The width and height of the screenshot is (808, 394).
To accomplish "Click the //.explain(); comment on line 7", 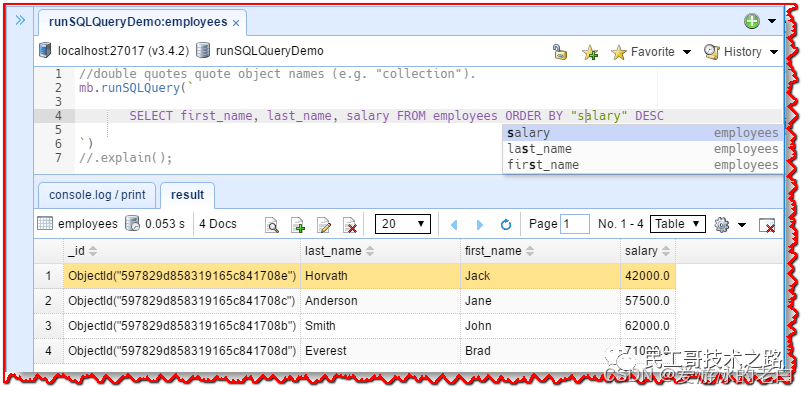I will click(x=125, y=158).
